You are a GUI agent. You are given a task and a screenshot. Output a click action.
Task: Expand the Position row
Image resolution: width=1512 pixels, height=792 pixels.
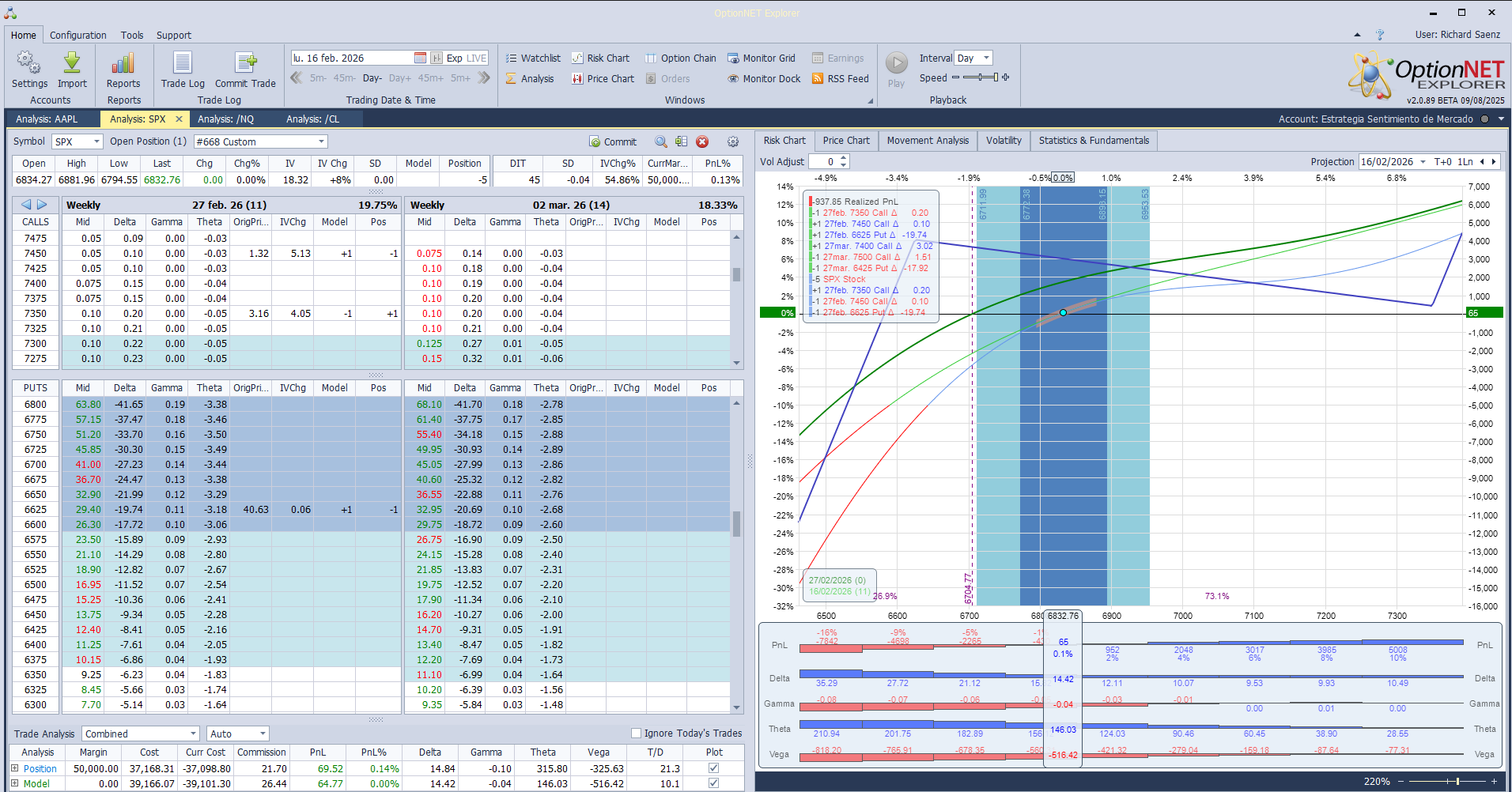point(15,768)
